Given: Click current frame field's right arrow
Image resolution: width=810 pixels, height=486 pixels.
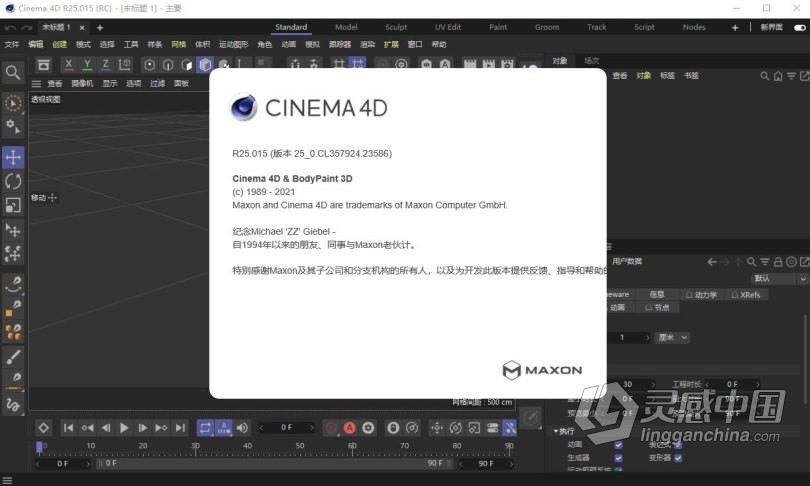Looking at the screenshot, I should pos(311,428).
